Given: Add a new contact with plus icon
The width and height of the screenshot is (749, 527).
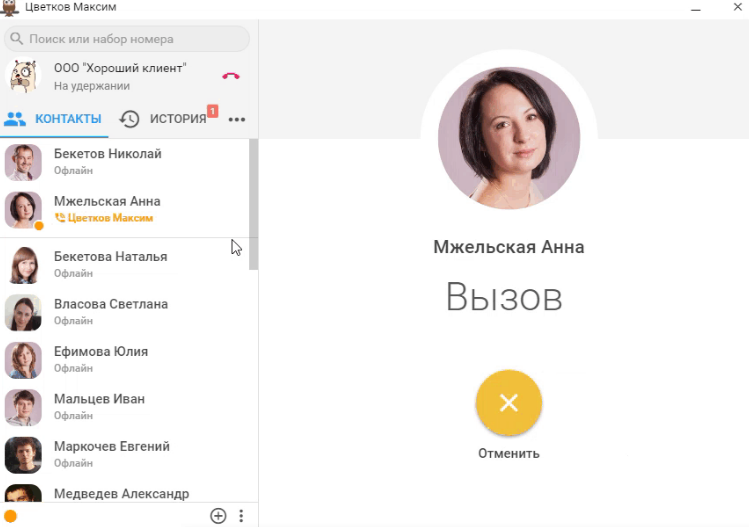Looking at the screenshot, I should click(218, 516).
